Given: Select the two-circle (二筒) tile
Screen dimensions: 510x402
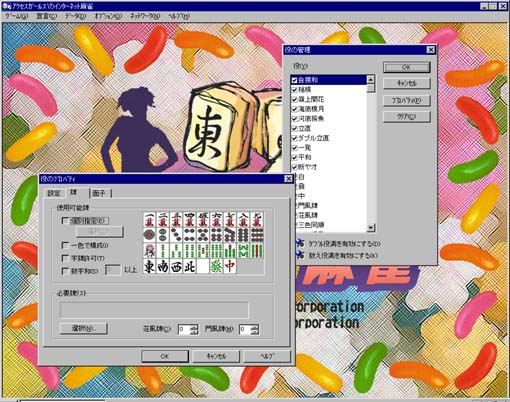Looking at the screenshot, I should coord(163,235).
